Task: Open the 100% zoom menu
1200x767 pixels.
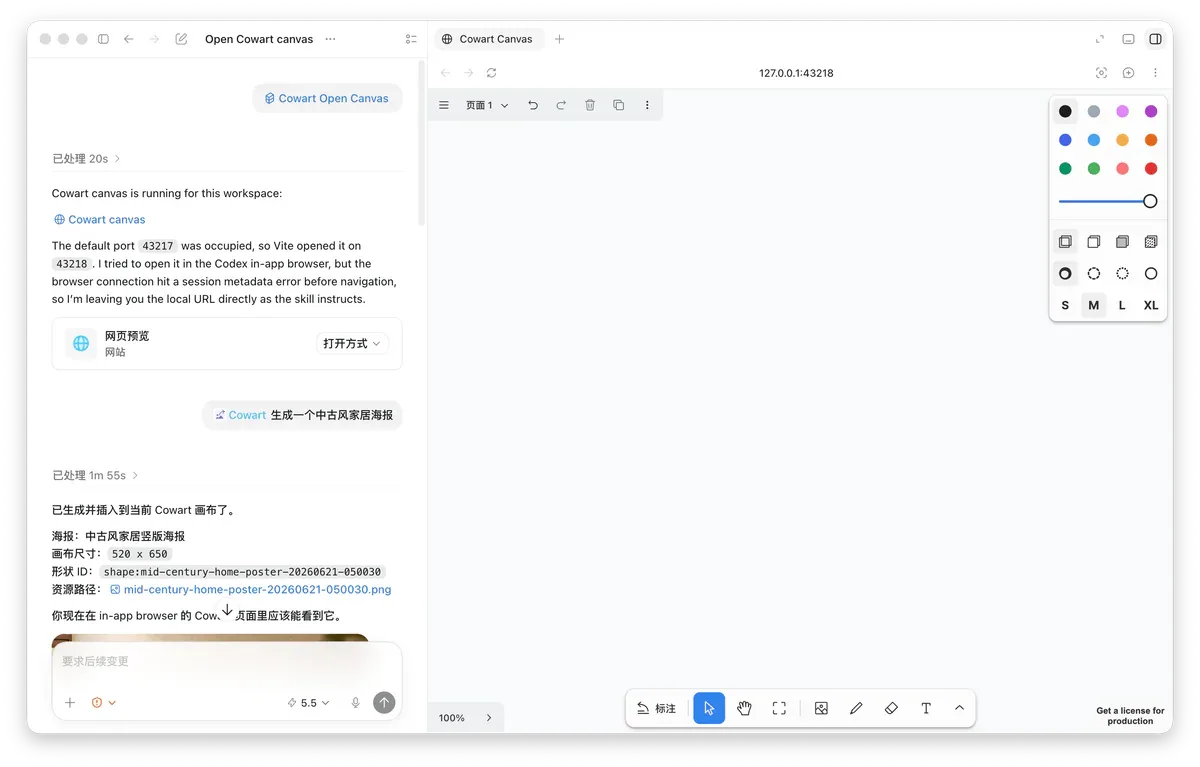Action: pos(452,718)
